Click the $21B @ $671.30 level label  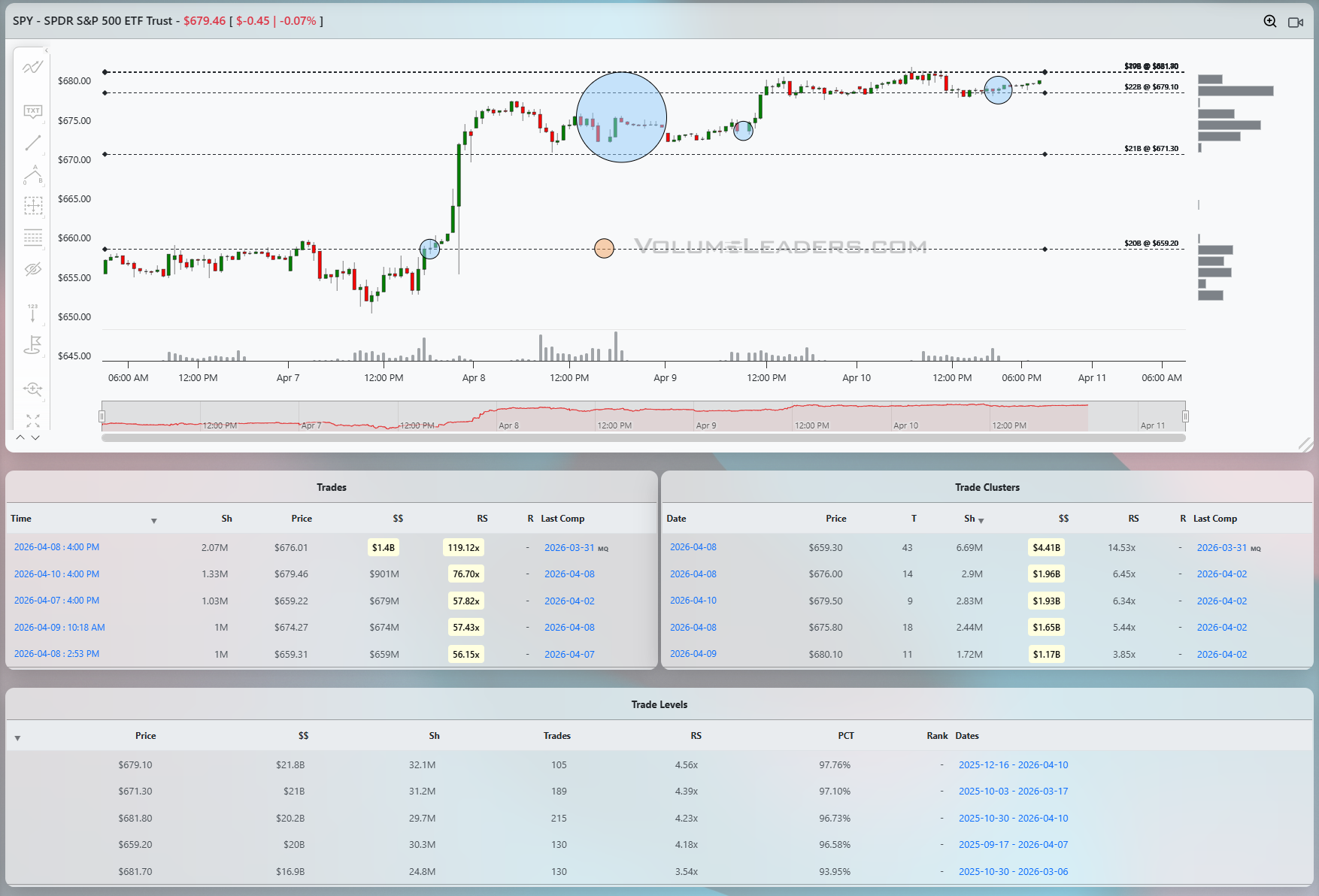point(1151,149)
